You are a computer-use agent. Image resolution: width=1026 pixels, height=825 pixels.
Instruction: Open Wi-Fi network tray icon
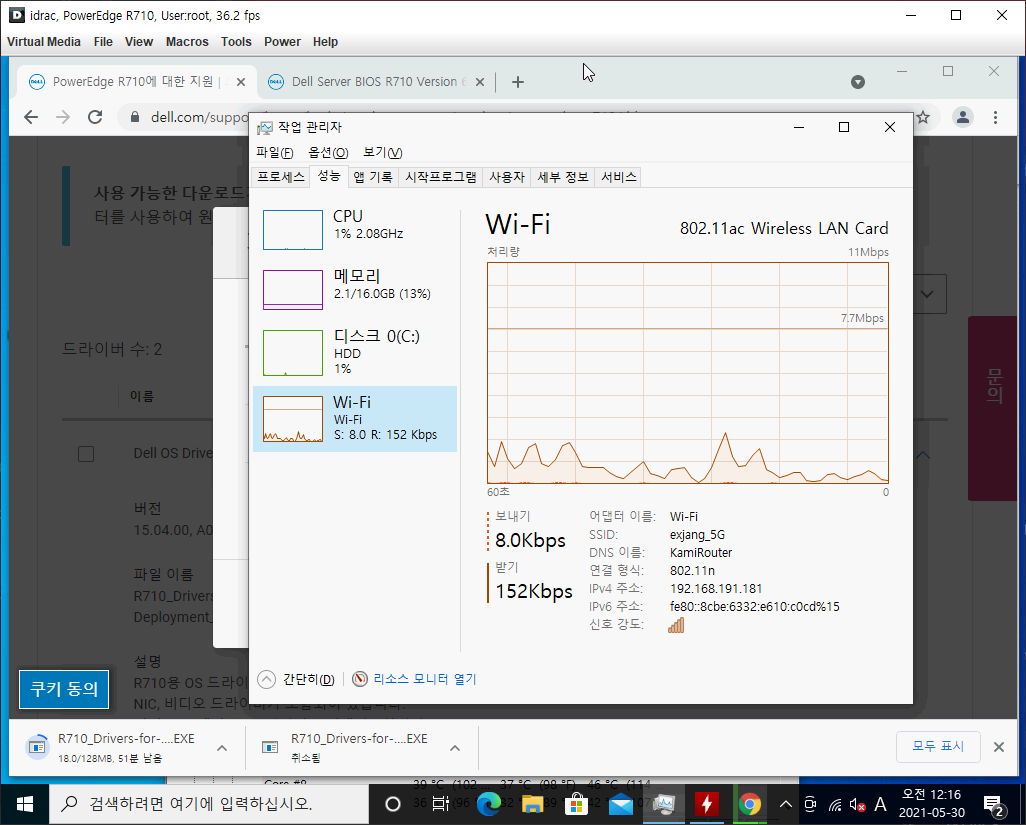click(x=835, y=805)
